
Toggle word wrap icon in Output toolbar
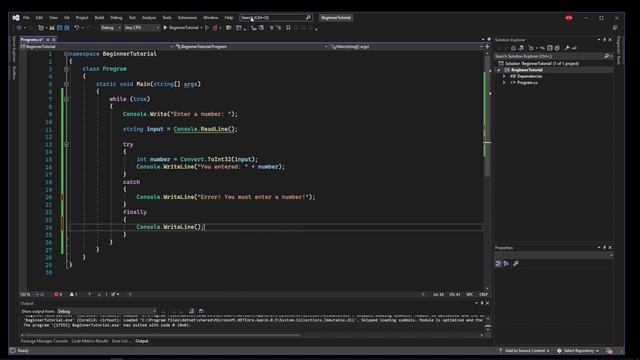(x=201, y=311)
